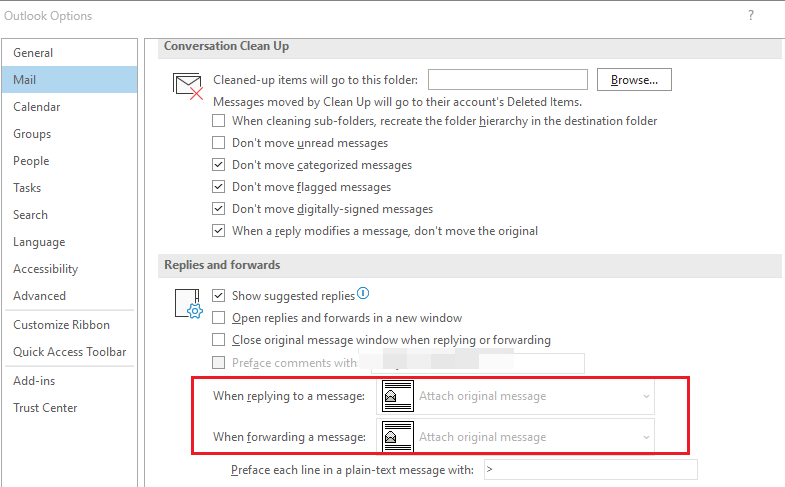Toggle When a reply modifies a message checkbox
Viewport: 785px width, 487px height.
pos(218,231)
